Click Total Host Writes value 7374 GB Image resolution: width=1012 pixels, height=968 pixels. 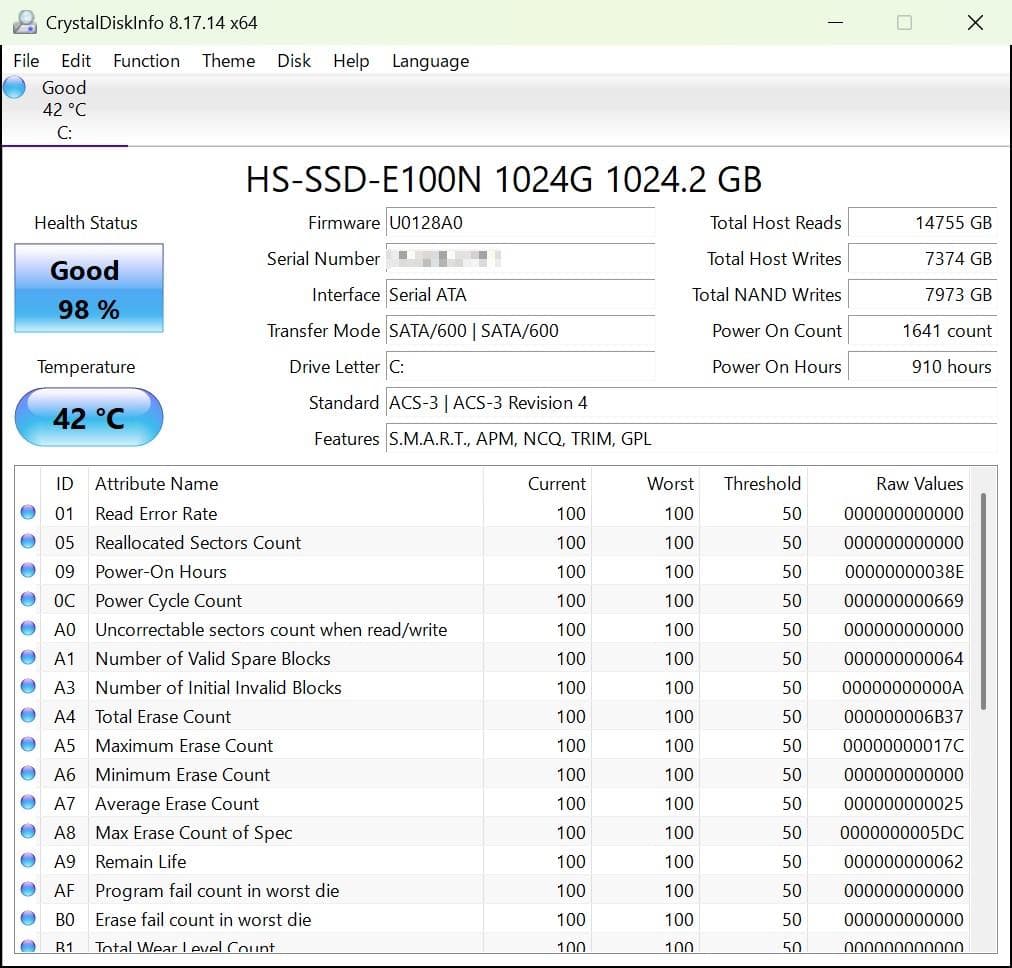[922, 259]
